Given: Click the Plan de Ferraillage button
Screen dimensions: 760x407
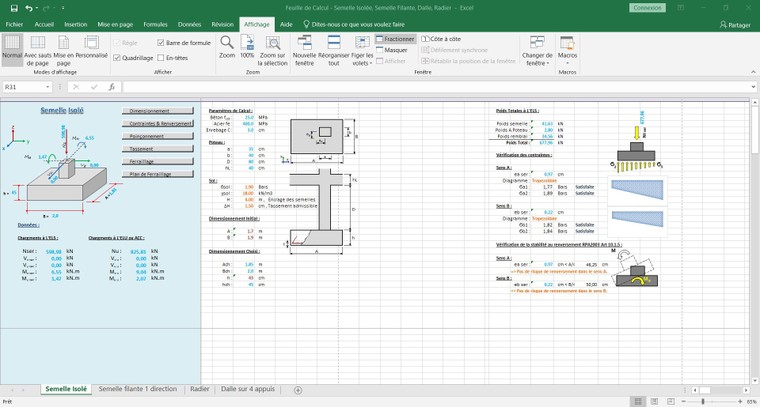Looking at the screenshot, I should (x=158, y=174).
